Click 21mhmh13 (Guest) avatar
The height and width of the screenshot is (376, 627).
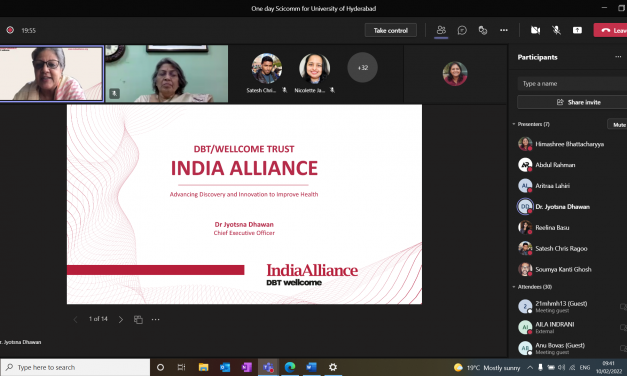click(525, 306)
